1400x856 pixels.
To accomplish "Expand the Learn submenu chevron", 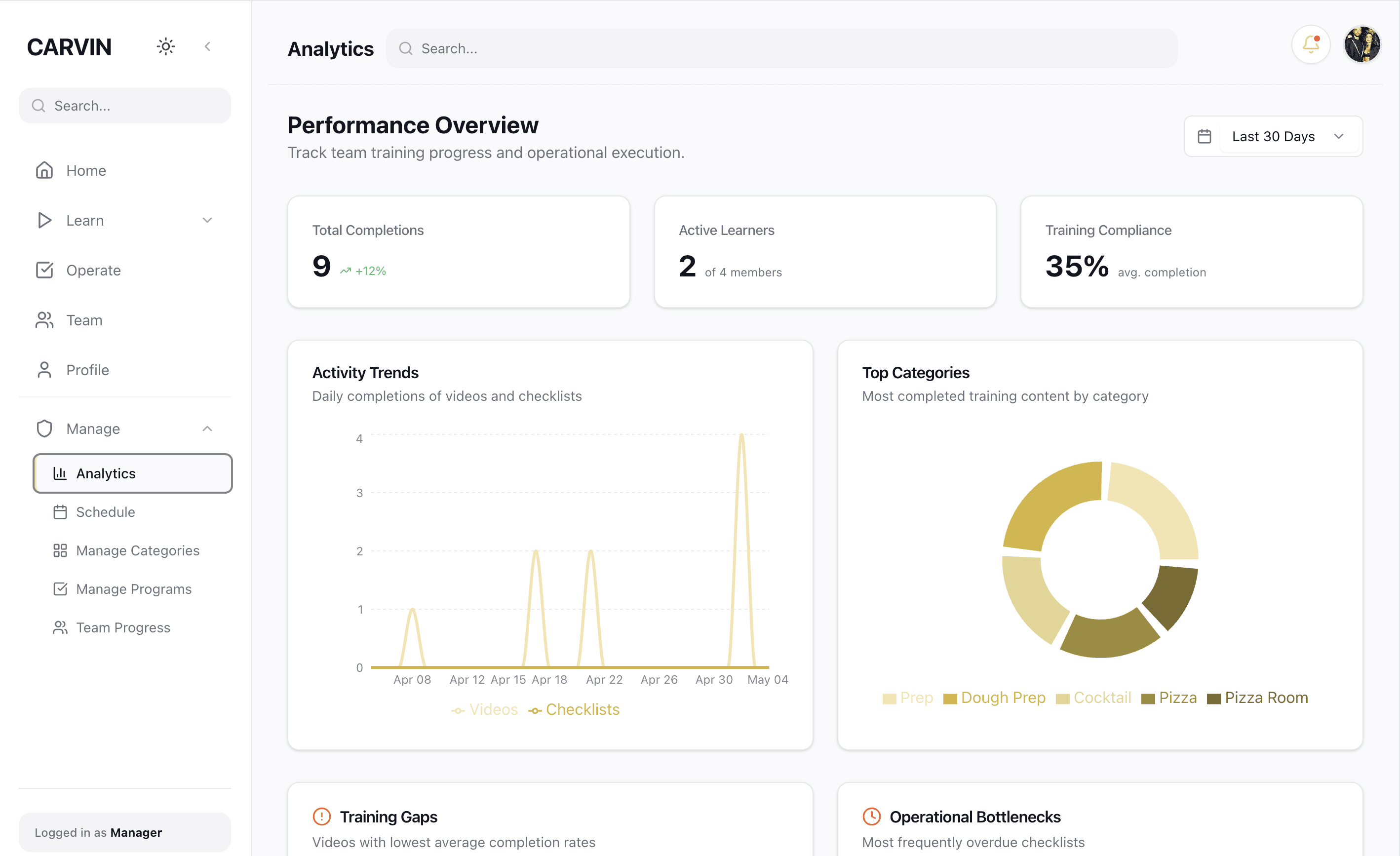I will click(207, 220).
